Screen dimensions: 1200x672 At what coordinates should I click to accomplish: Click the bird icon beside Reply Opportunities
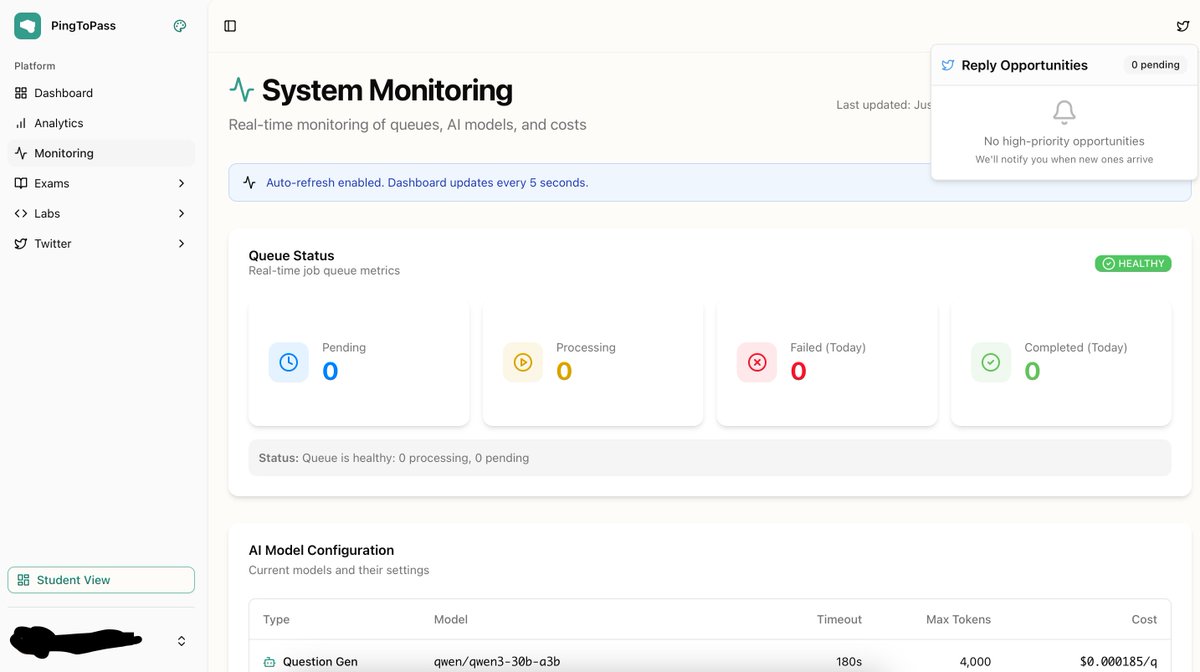point(948,65)
